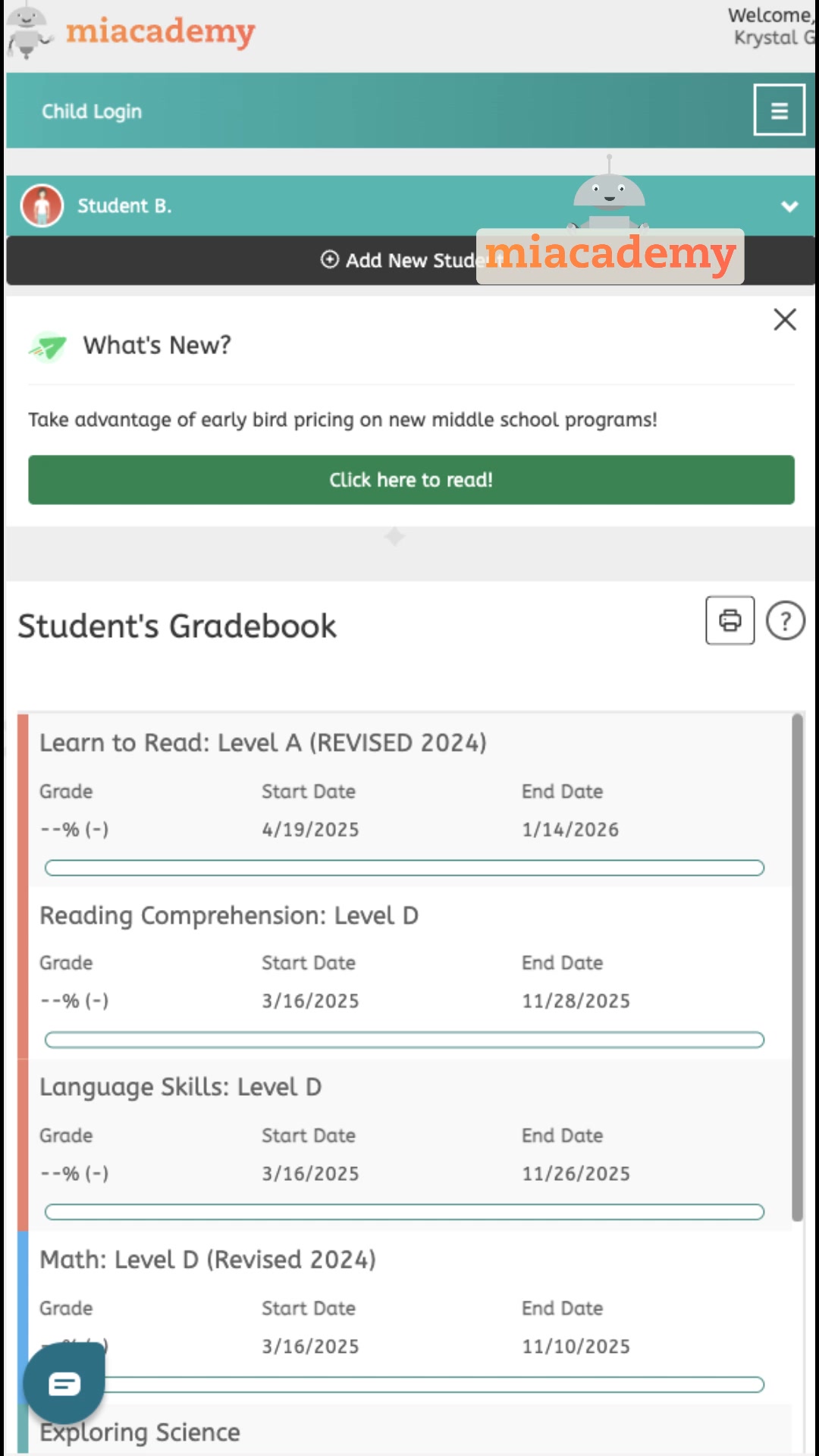Click the Student B. avatar icon
Image resolution: width=819 pixels, height=1456 pixels.
42,206
